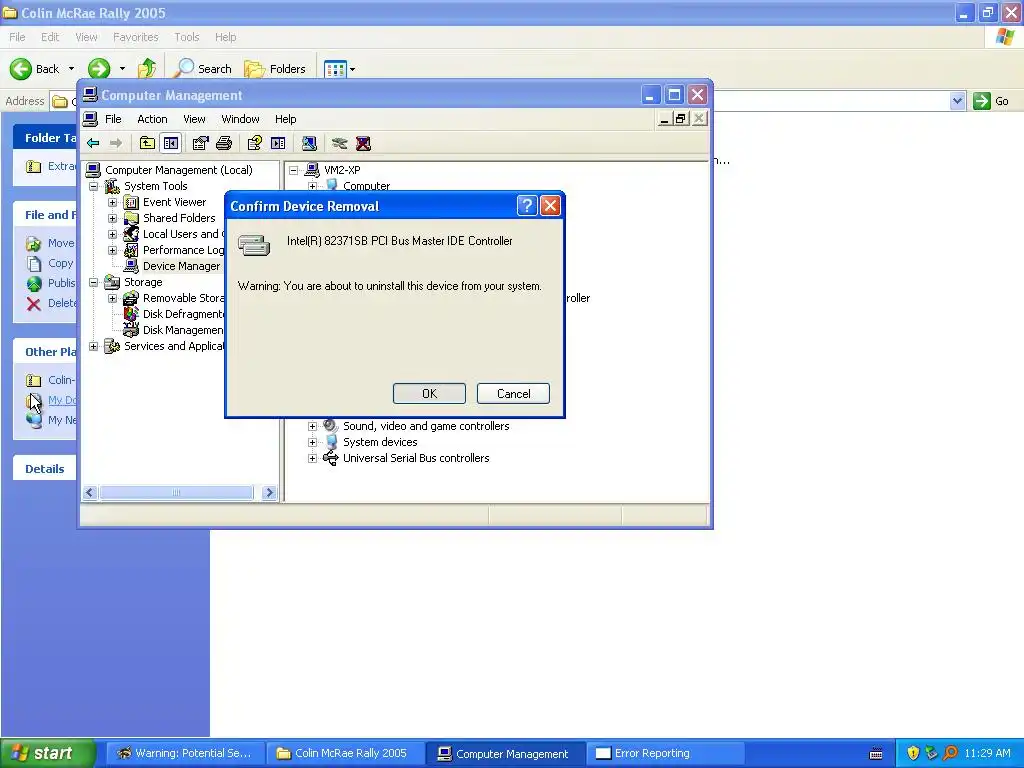
Task: Open Properties icon in Computer Management toolbar
Action: (x=200, y=144)
